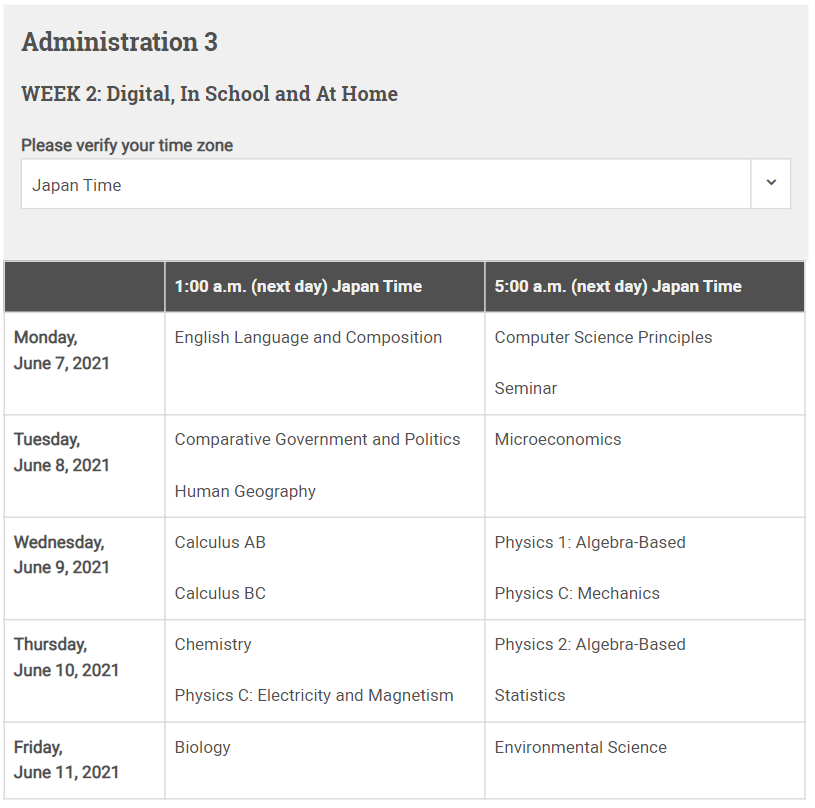Select Calculus AB in Wednesday row

[x=220, y=543]
